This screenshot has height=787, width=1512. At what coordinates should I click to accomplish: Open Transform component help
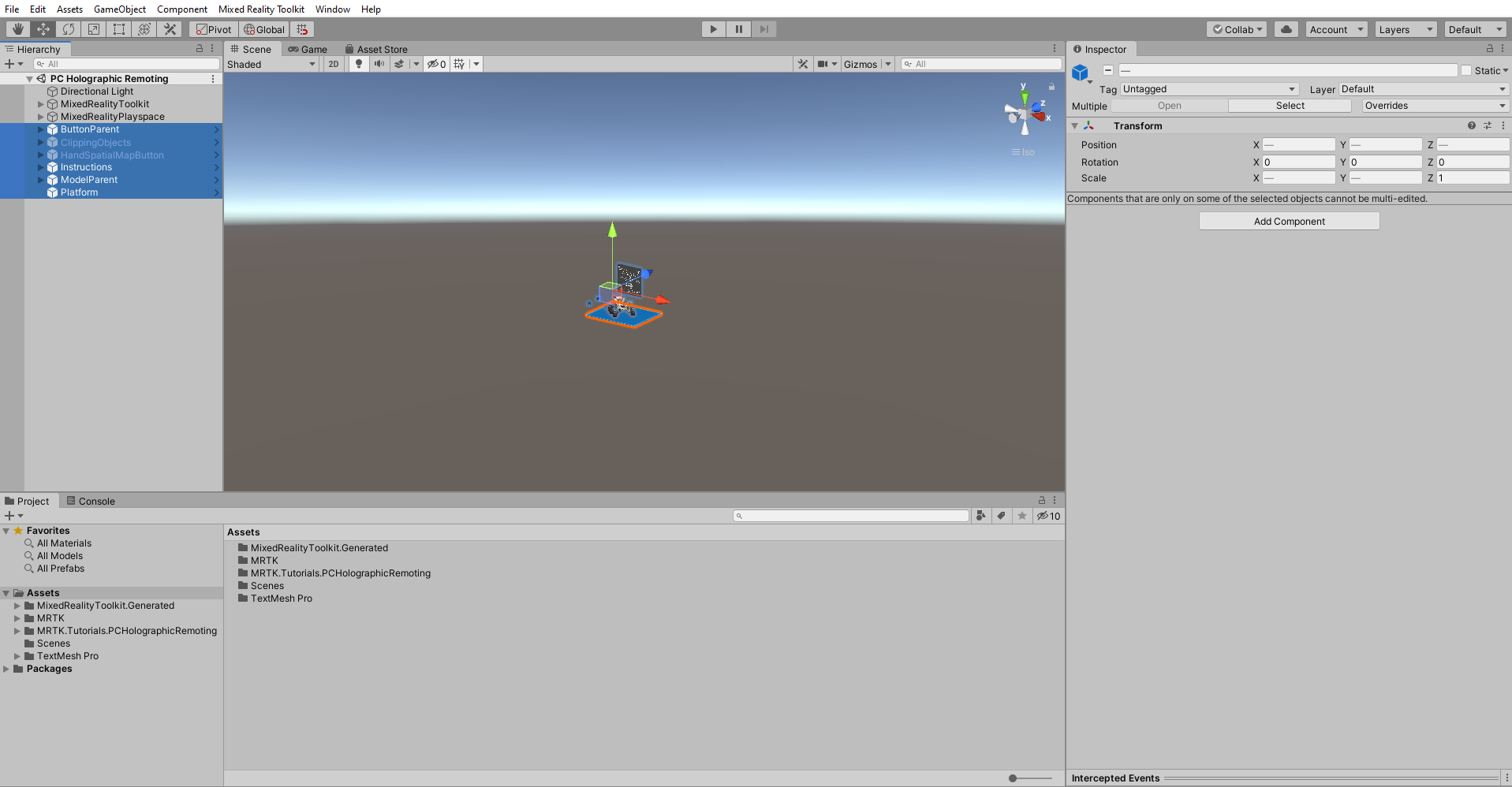[x=1472, y=125]
